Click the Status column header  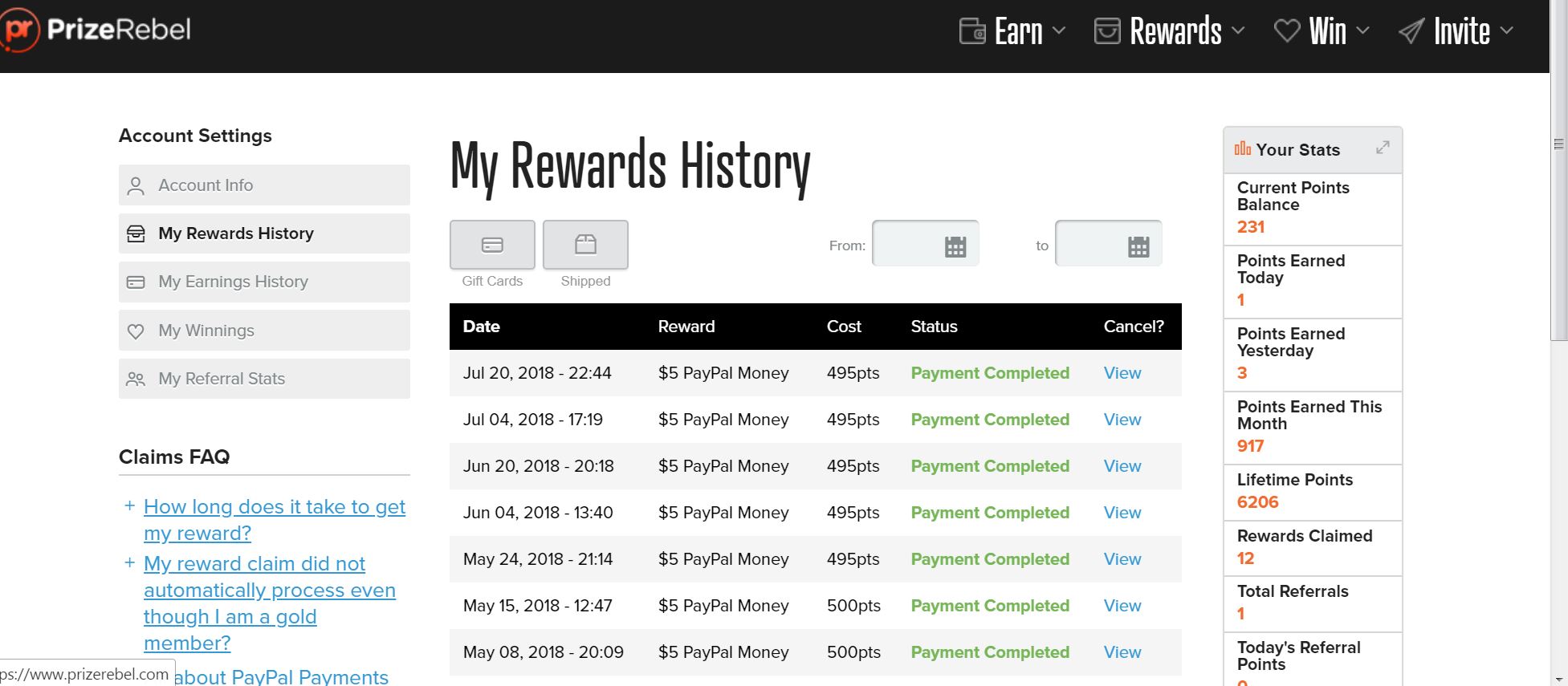tap(934, 327)
